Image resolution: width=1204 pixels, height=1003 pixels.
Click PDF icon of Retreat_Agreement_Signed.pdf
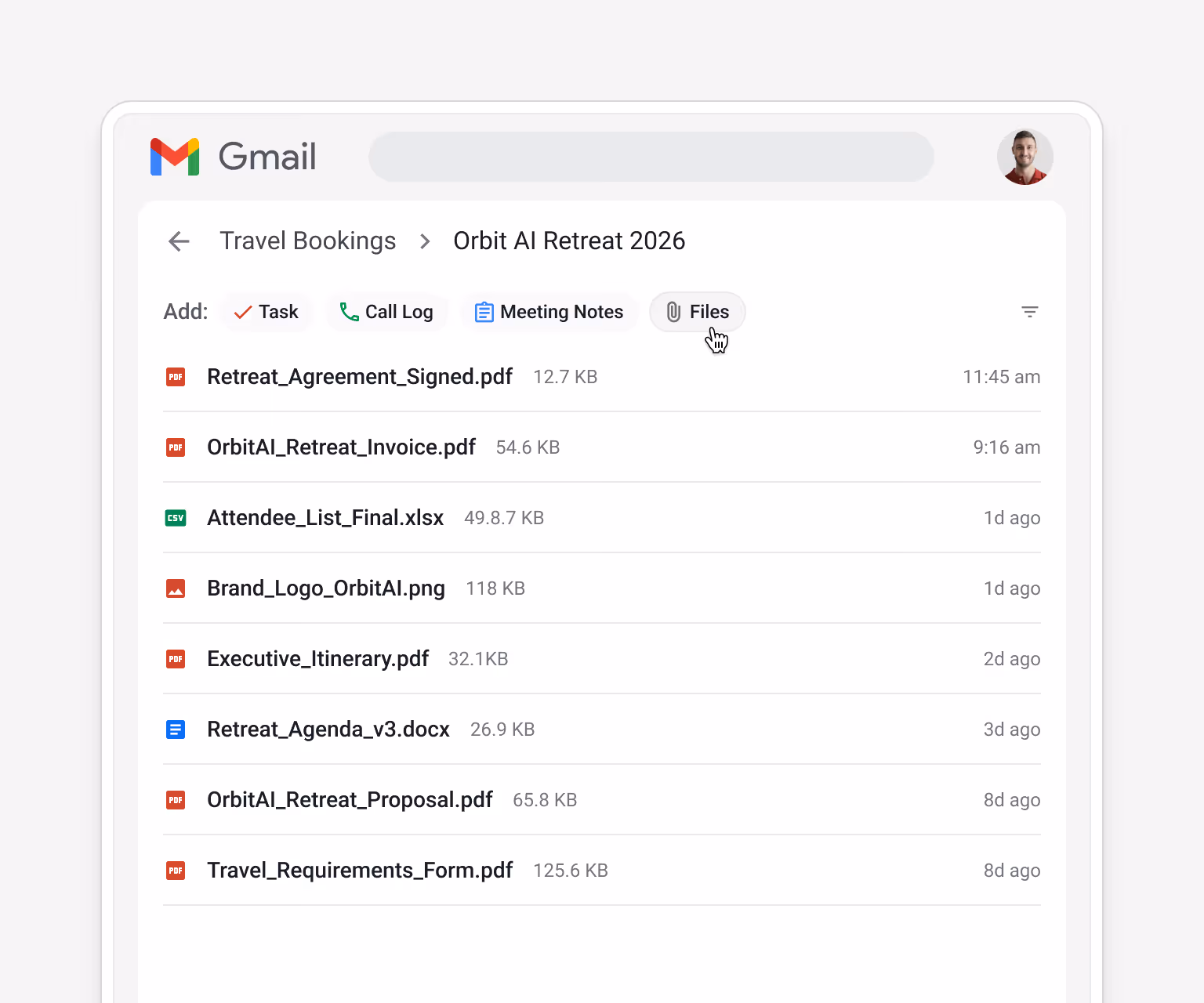tap(176, 377)
